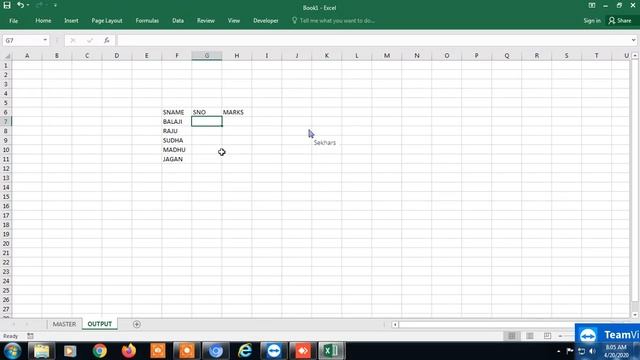Select column A header
640x360 pixels.
[x=27, y=56]
